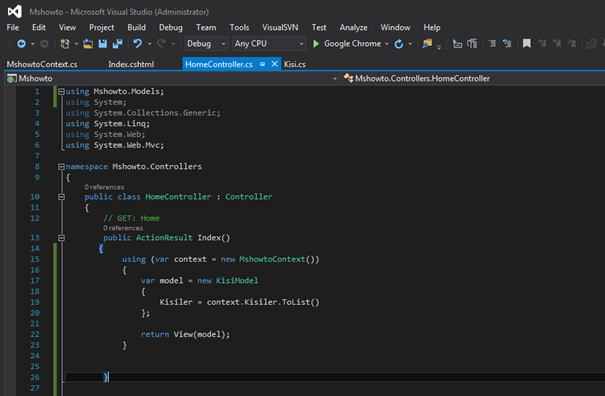This screenshot has height=396, width=605.
Task: Click the Navigate Backward arrow icon
Action: click(x=21, y=44)
